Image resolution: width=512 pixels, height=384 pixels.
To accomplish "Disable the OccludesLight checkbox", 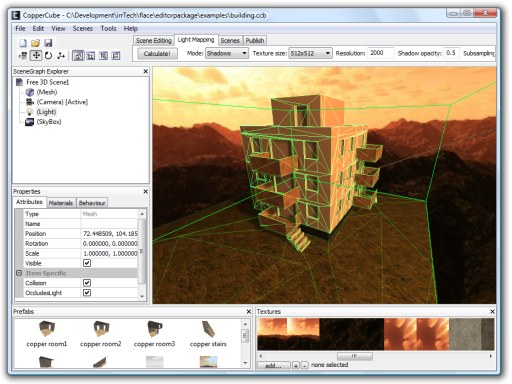I will (x=87, y=293).
